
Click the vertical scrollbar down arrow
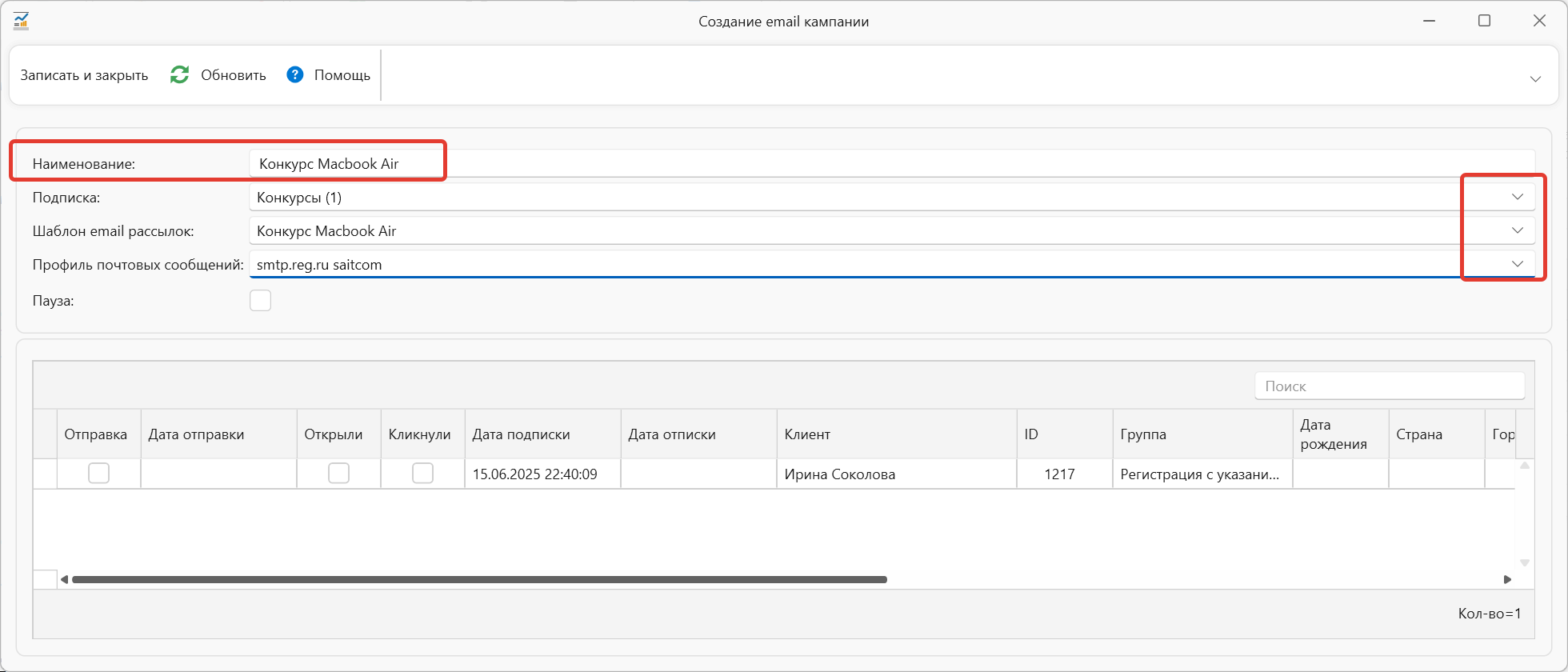(x=1525, y=563)
